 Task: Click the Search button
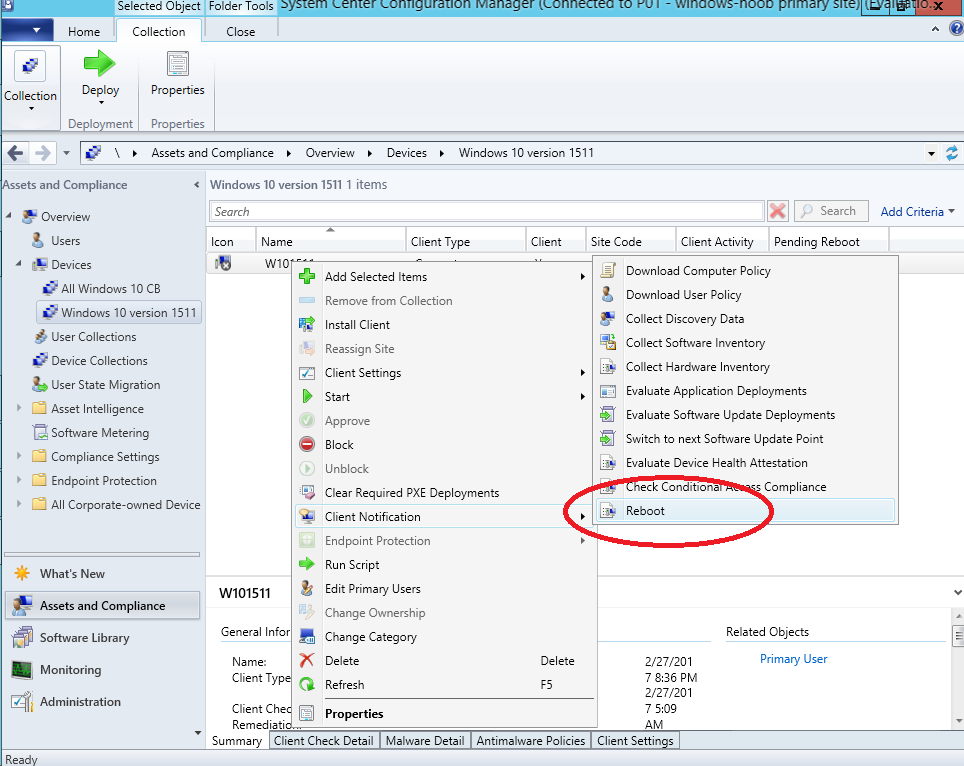tap(831, 211)
